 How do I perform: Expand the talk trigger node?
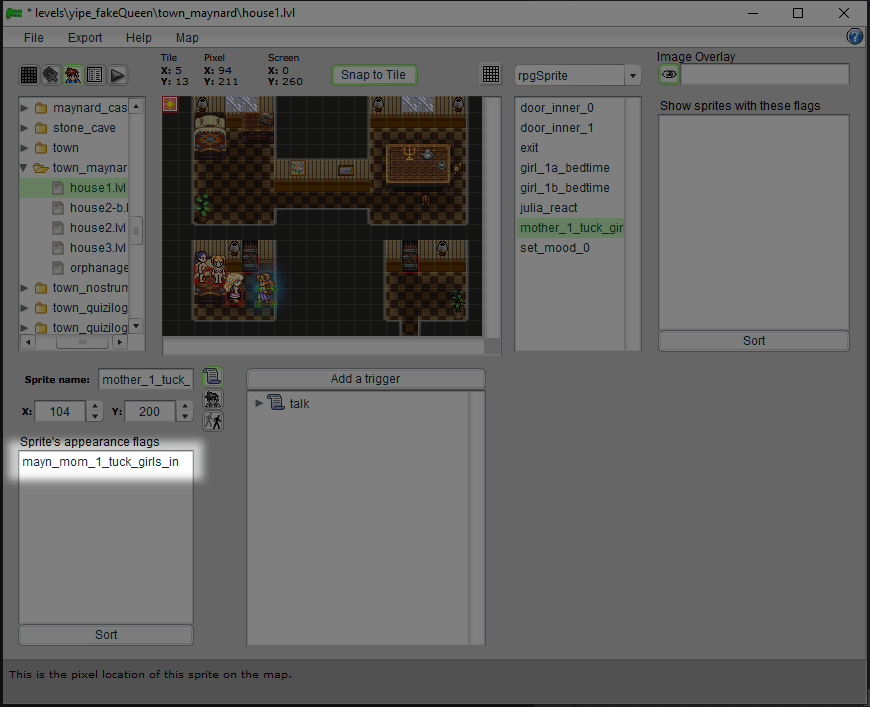click(x=260, y=404)
